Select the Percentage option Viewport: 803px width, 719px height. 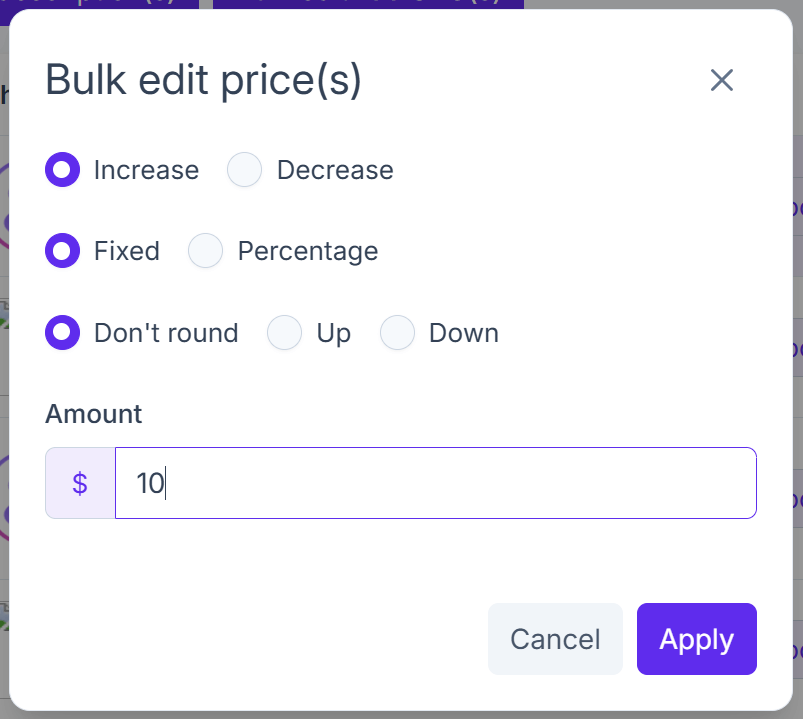click(205, 251)
